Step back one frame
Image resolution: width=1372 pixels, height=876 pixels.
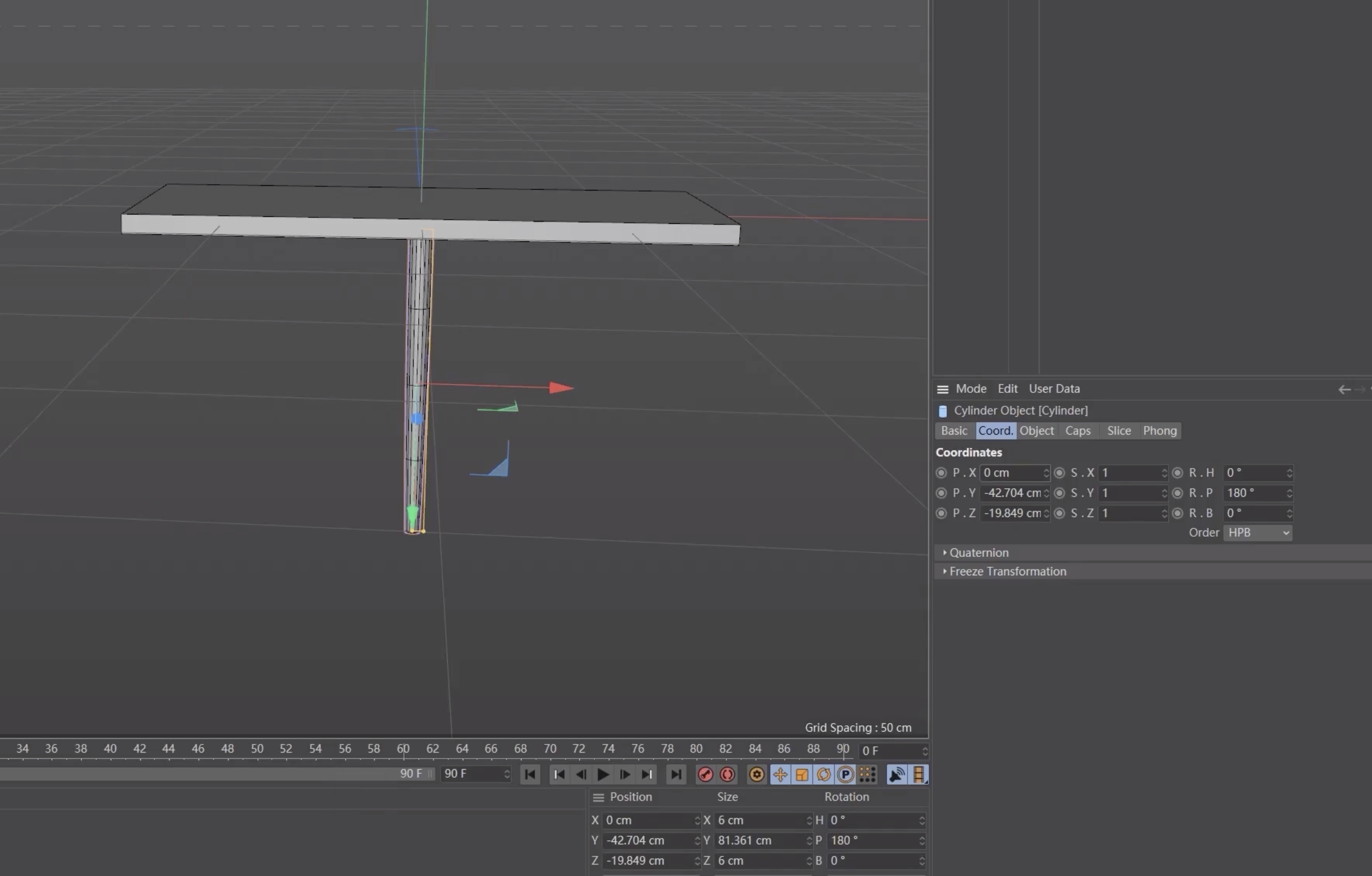581,774
